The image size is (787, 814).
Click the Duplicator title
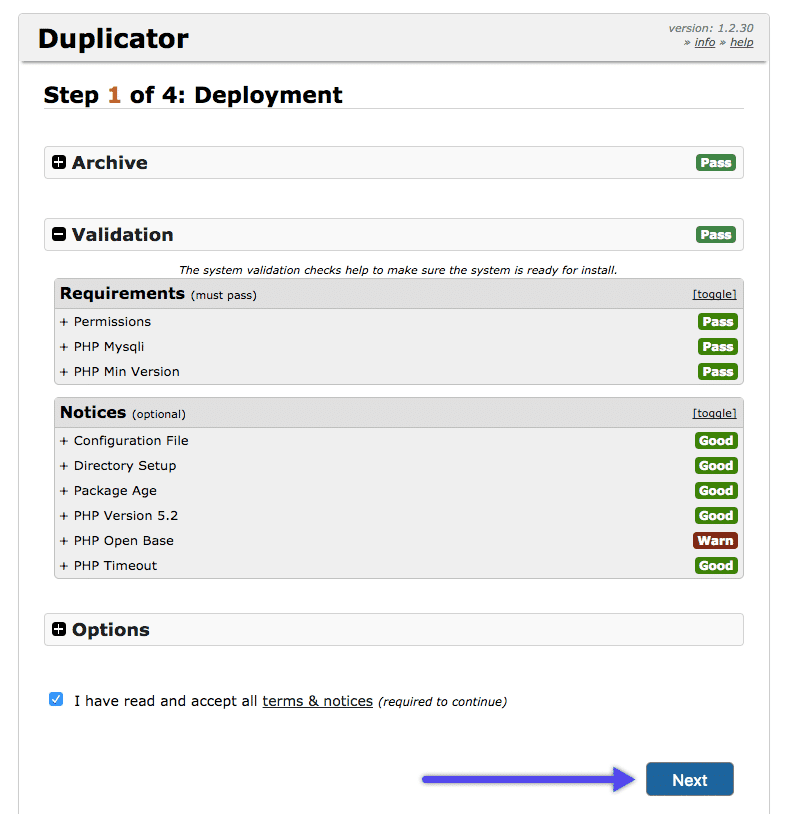coord(113,39)
